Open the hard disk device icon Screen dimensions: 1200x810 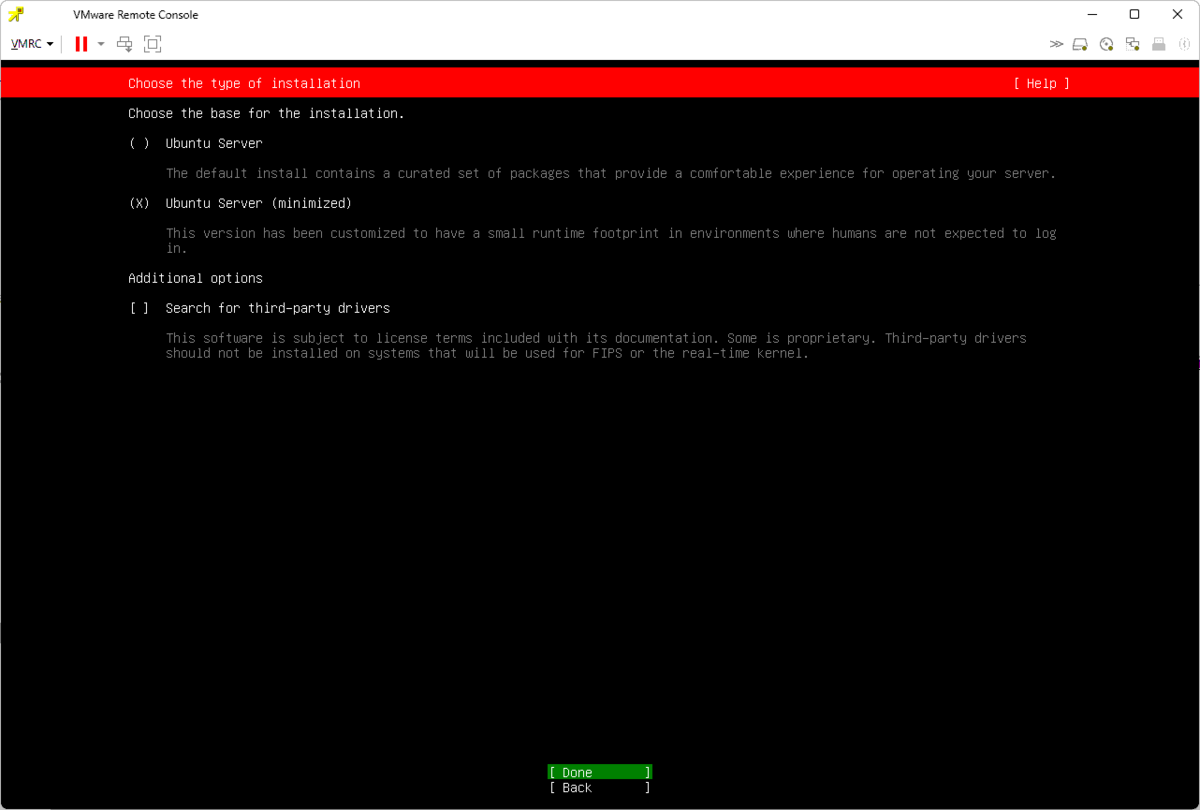tap(1080, 44)
